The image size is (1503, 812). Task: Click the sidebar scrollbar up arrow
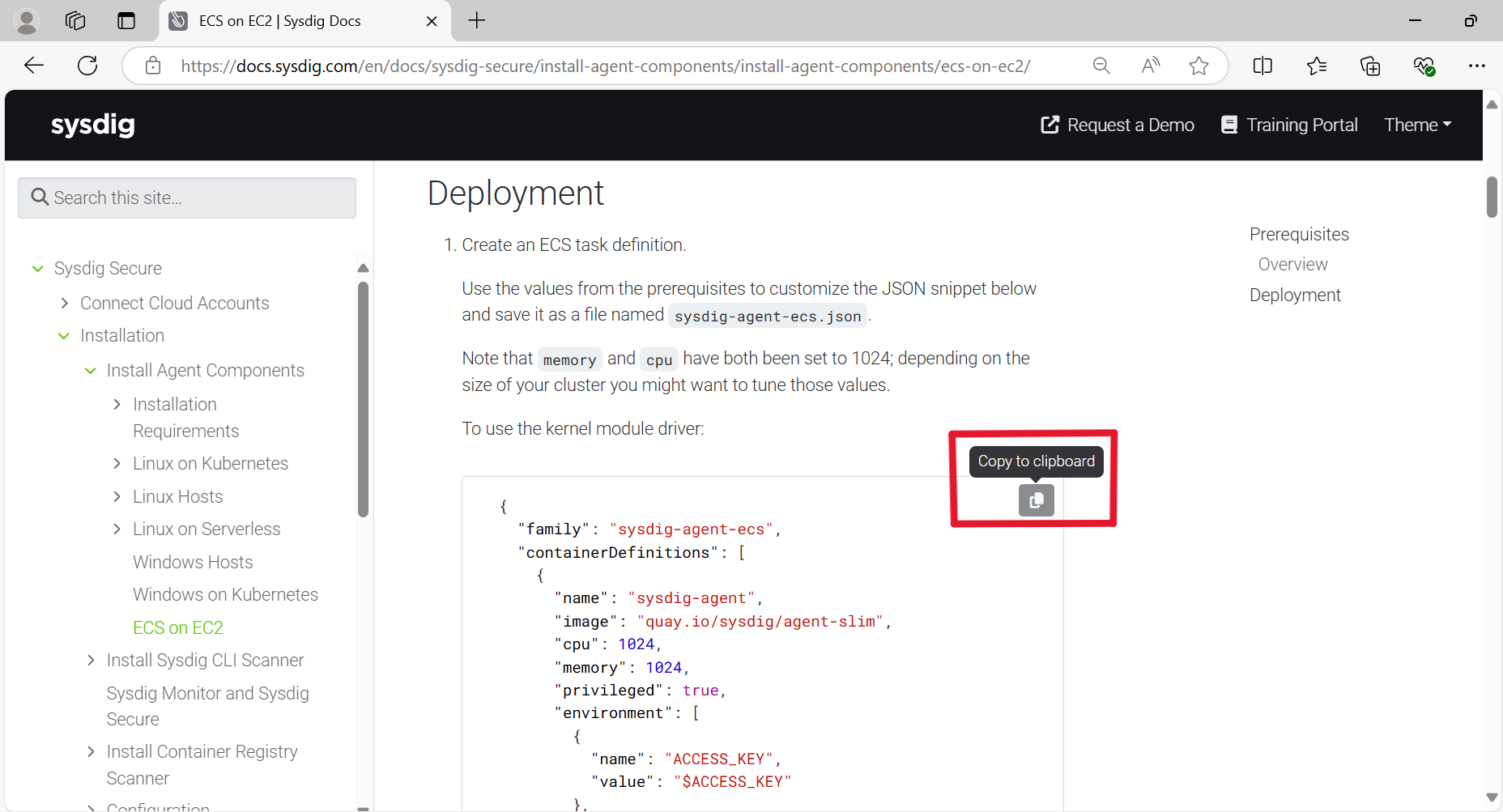tap(363, 268)
